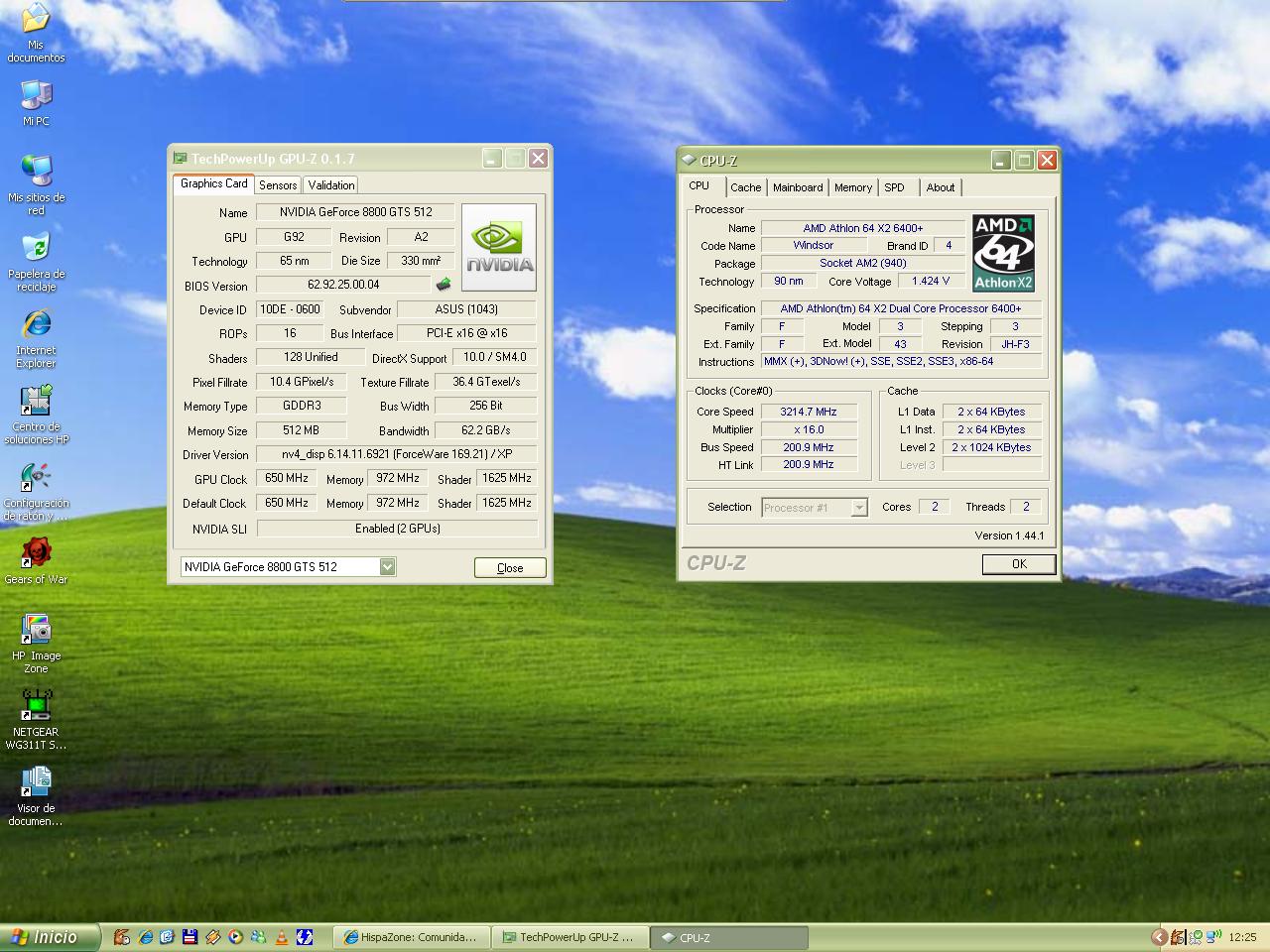The image size is (1270, 952).
Task: Expand the Processor #1 selection dropdown
Action: [859, 508]
